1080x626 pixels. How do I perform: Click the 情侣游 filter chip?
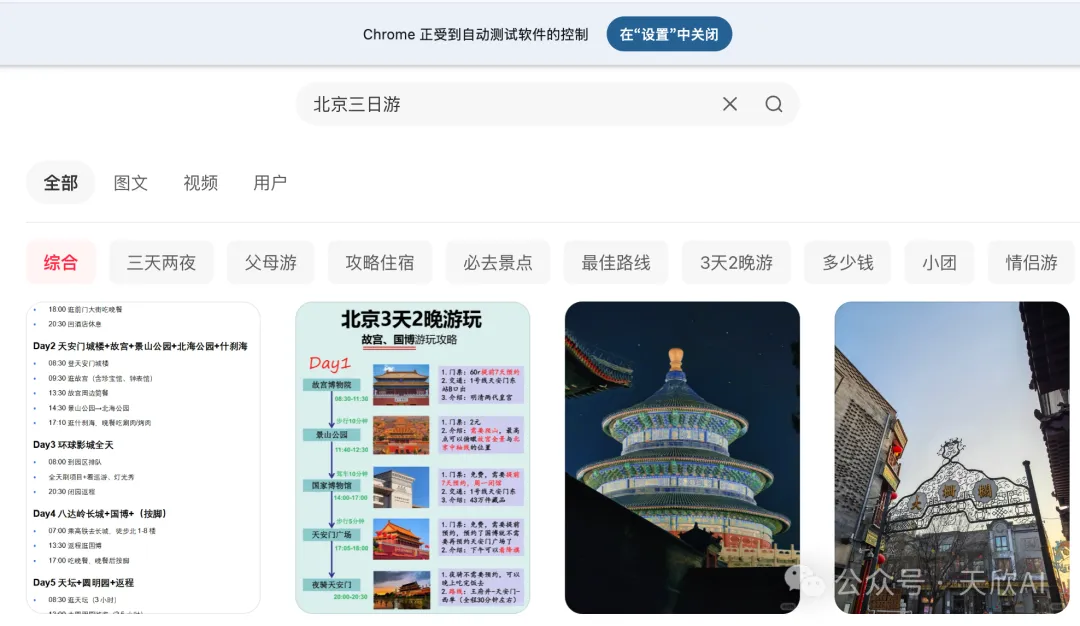pos(1031,262)
